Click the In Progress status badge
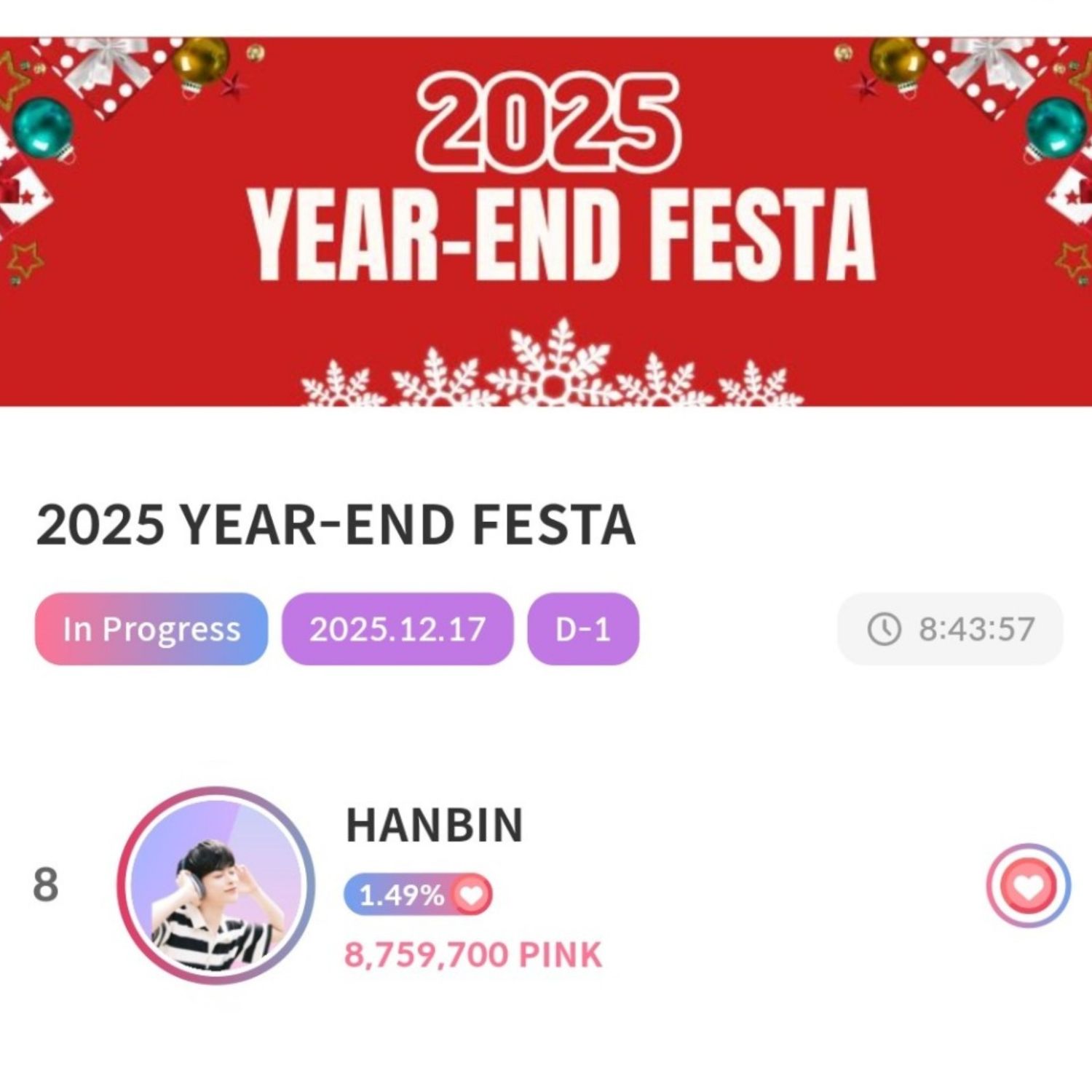Image resolution: width=1092 pixels, height=1092 pixels. (x=151, y=629)
